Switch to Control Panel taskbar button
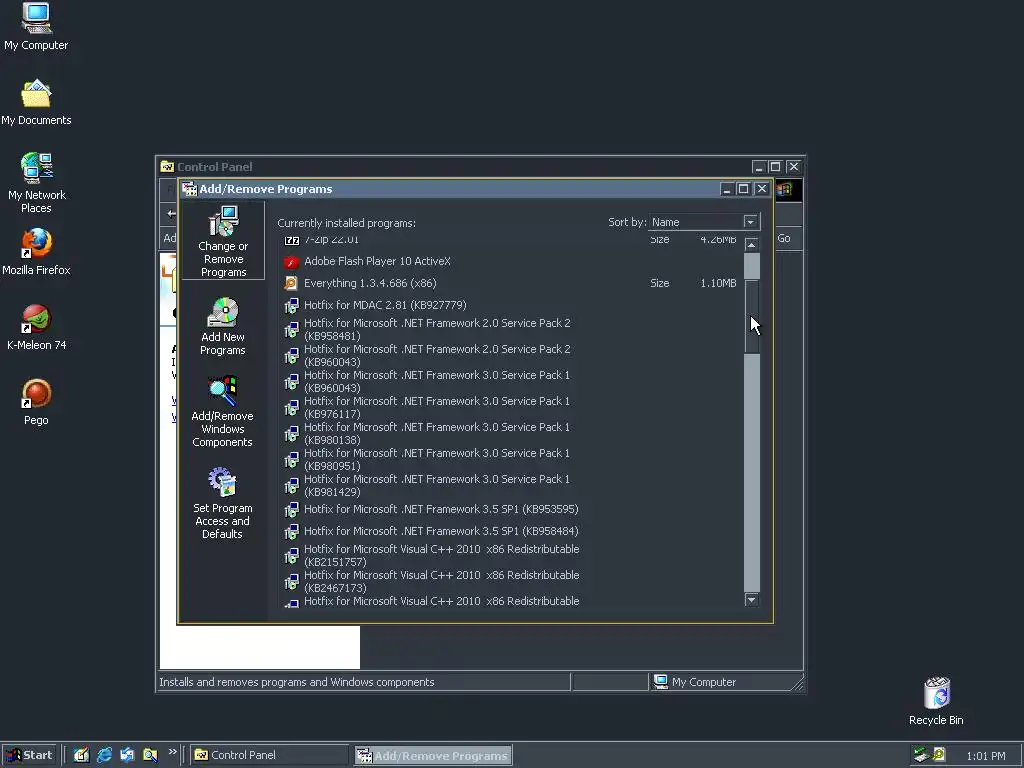Screen dimensions: 1024x768 [x=270, y=755]
